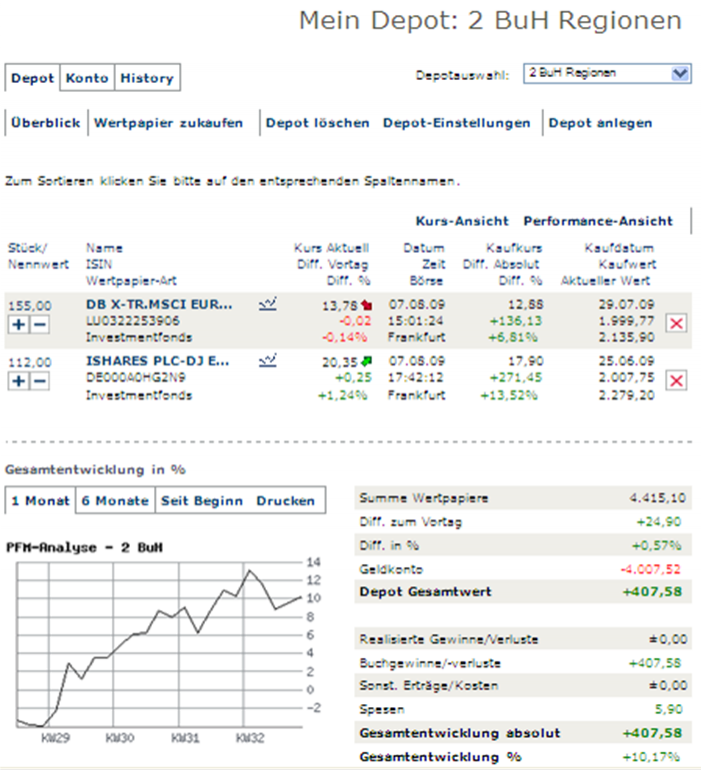Show 6 Monate chart period
This screenshot has height=770, width=701.
(115, 501)
